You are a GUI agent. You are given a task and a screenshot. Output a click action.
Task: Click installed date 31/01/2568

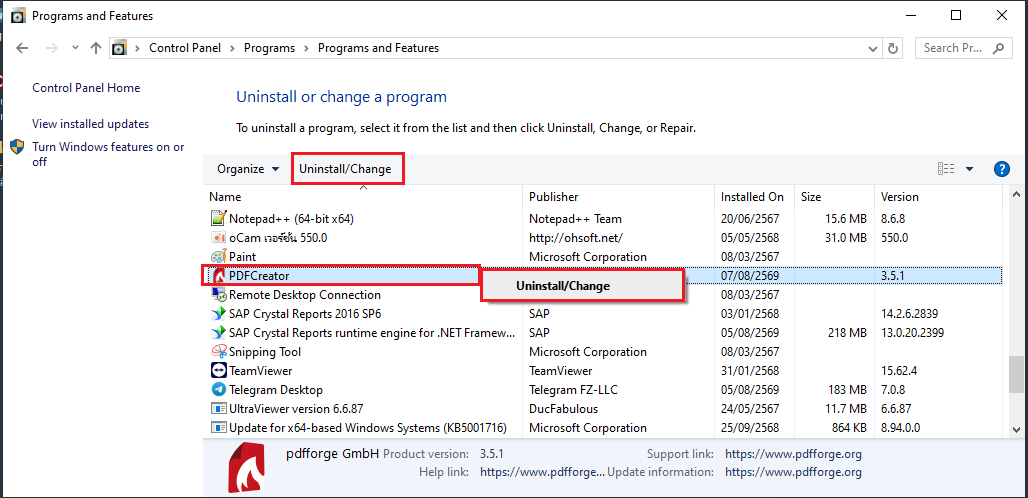[750, 371]
